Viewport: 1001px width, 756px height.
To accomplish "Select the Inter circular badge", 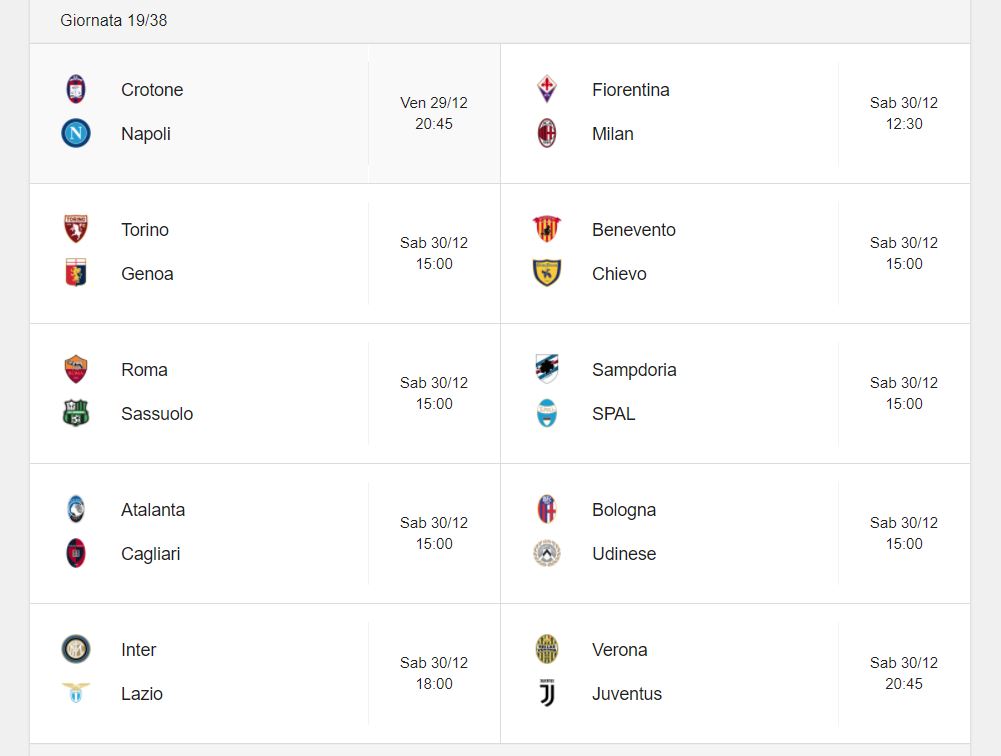I will click(76, 649).
